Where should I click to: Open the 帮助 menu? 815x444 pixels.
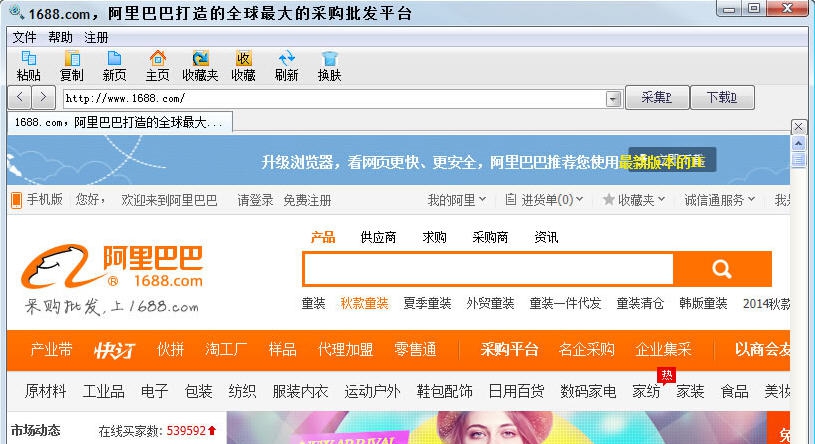coord(60,37)
